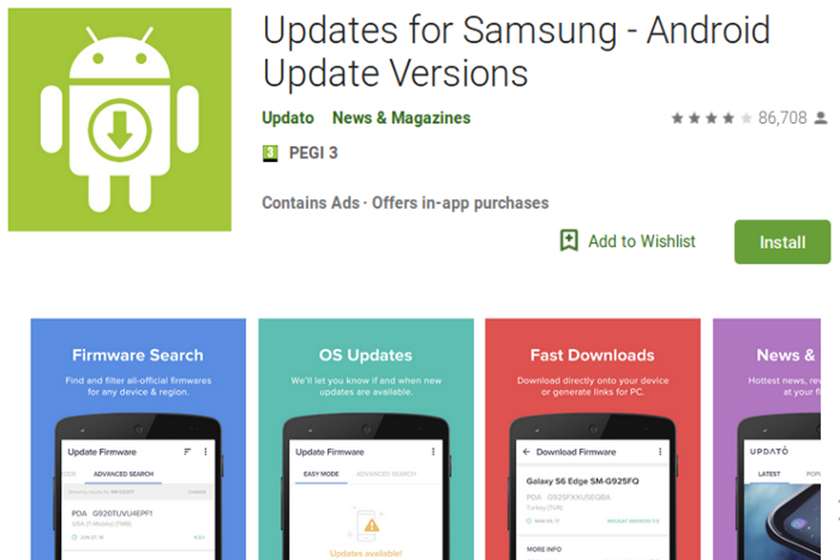Open the Fast Downloads red screenshot
The height and width of the screenshot is (560, 840).
click(x=592, y=439)
